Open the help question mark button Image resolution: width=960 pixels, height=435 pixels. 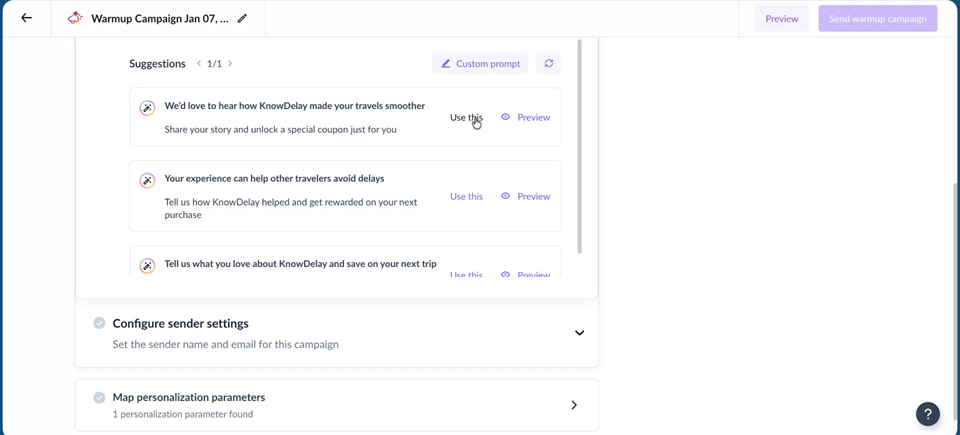coord(928,414)
